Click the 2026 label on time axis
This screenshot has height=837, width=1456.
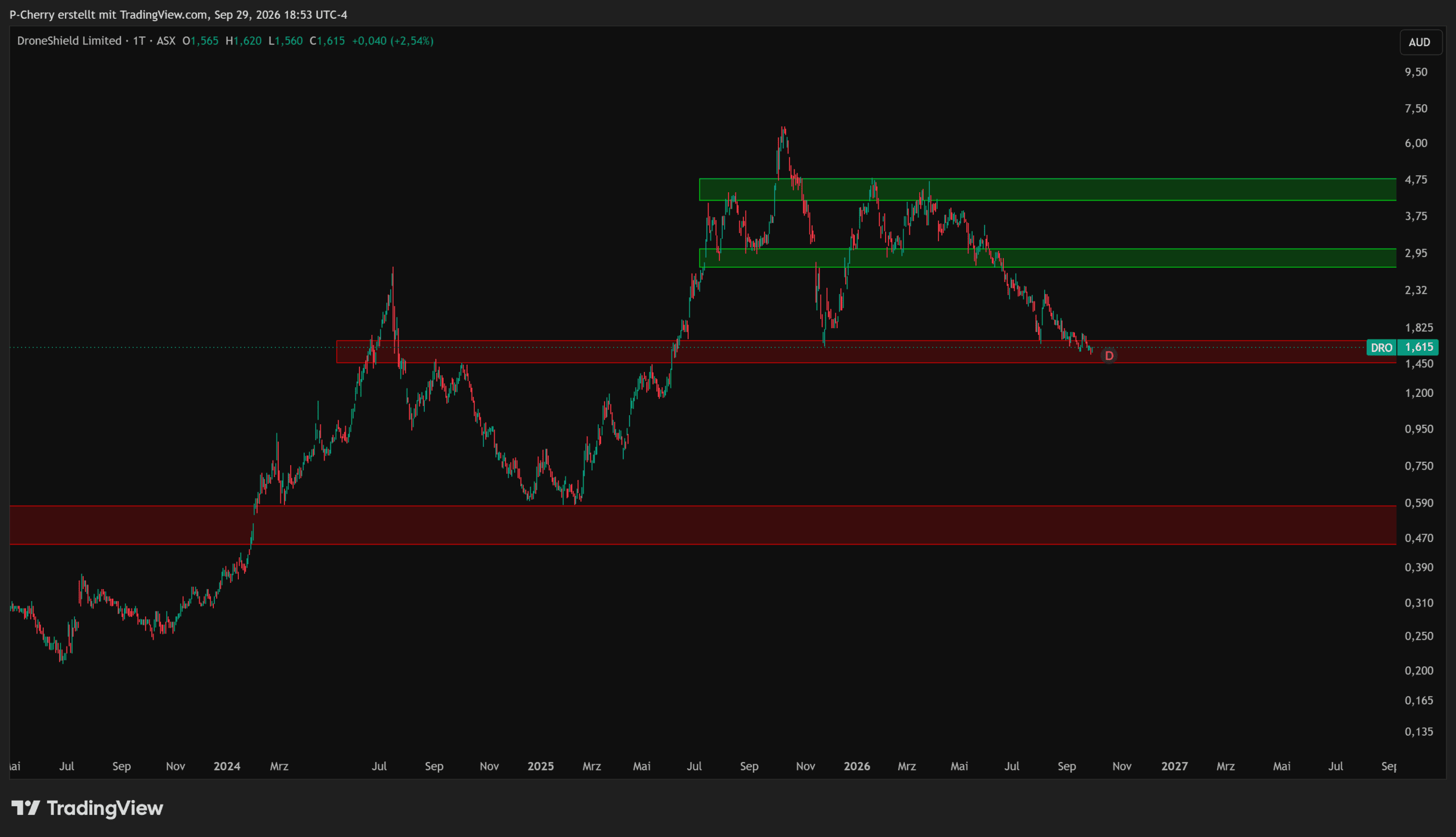[x=857, y=766]
